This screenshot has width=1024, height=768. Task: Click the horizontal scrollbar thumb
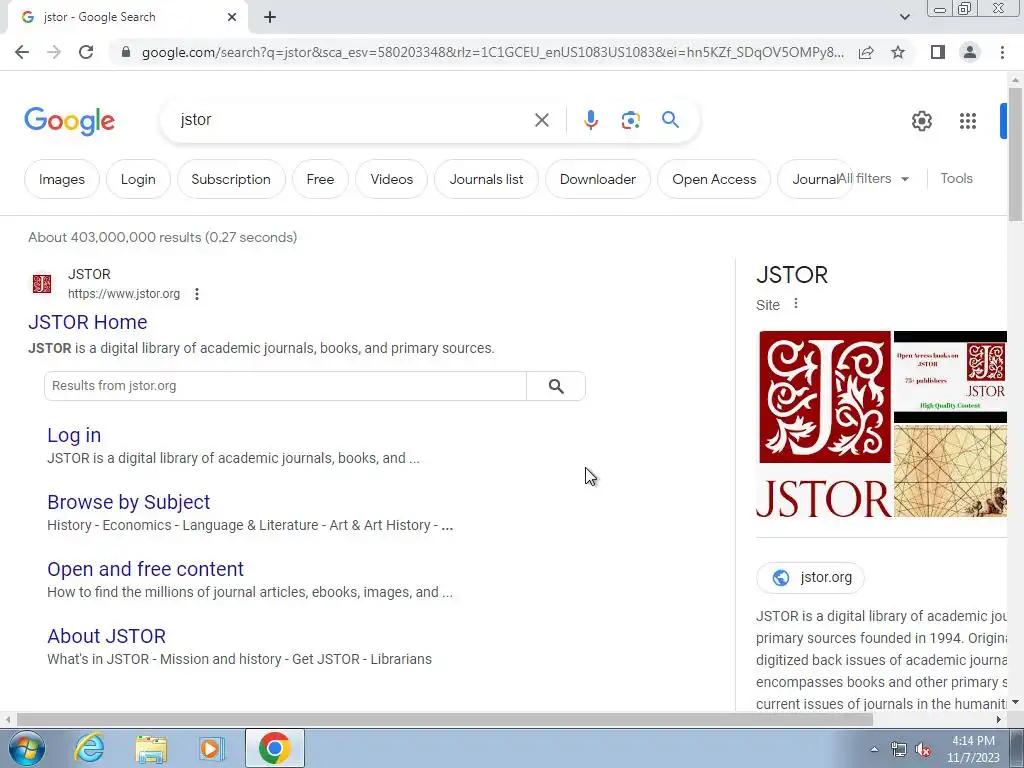click(445, 720)
